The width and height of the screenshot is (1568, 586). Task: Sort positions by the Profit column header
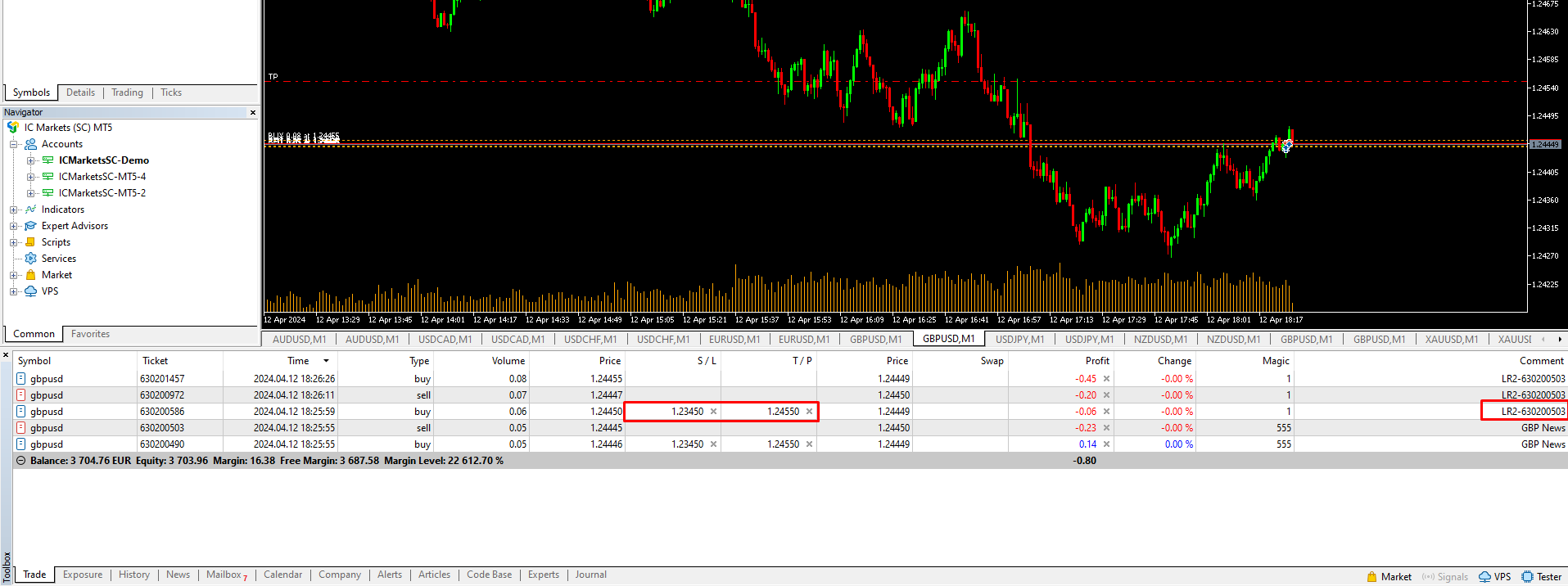click(x=1097, y=361)
